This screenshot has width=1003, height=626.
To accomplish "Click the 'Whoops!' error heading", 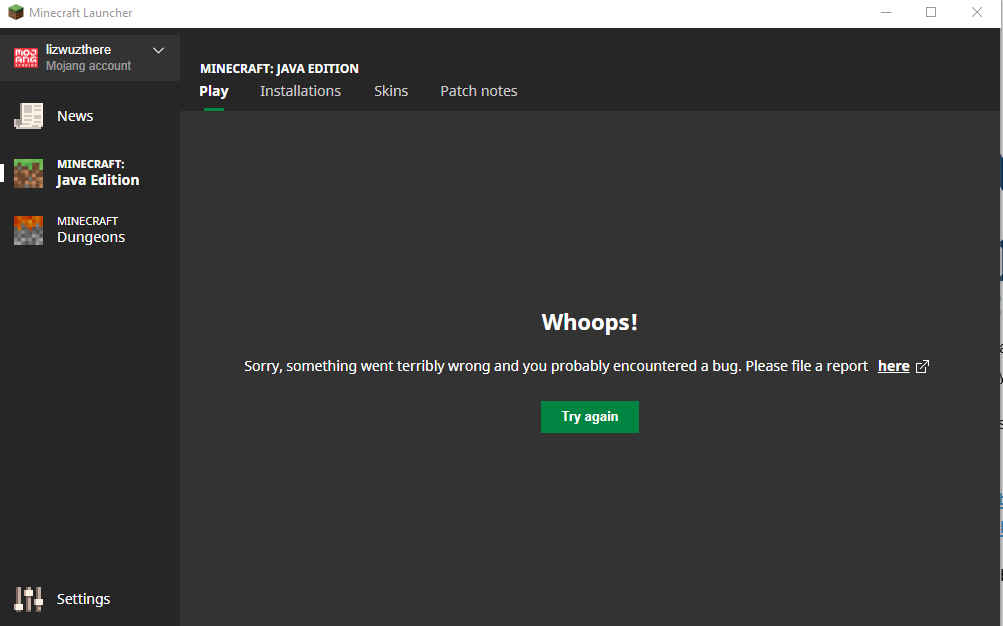I will [x=590, y=322].
